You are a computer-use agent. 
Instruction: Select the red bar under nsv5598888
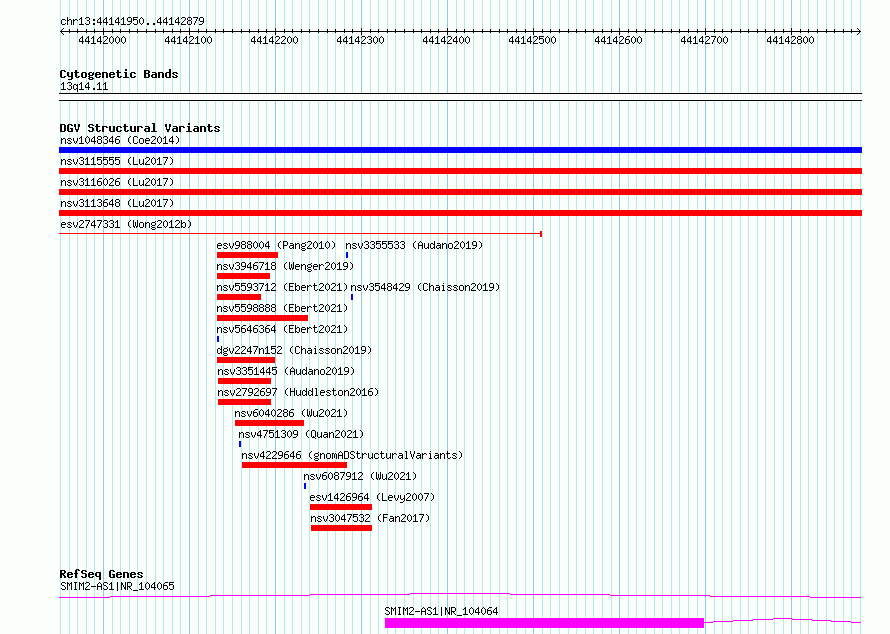[262, 318]
